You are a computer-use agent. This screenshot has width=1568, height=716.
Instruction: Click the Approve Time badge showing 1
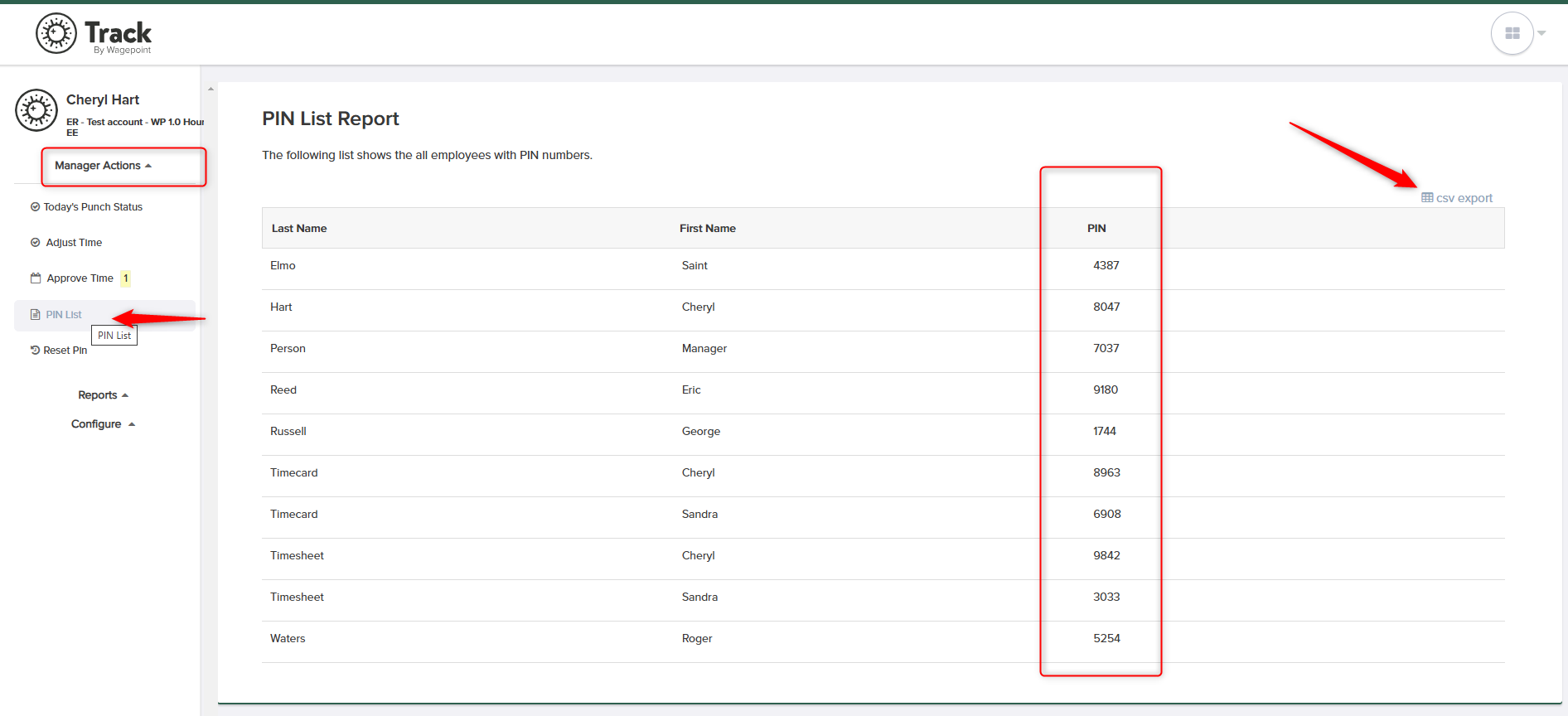125,278
